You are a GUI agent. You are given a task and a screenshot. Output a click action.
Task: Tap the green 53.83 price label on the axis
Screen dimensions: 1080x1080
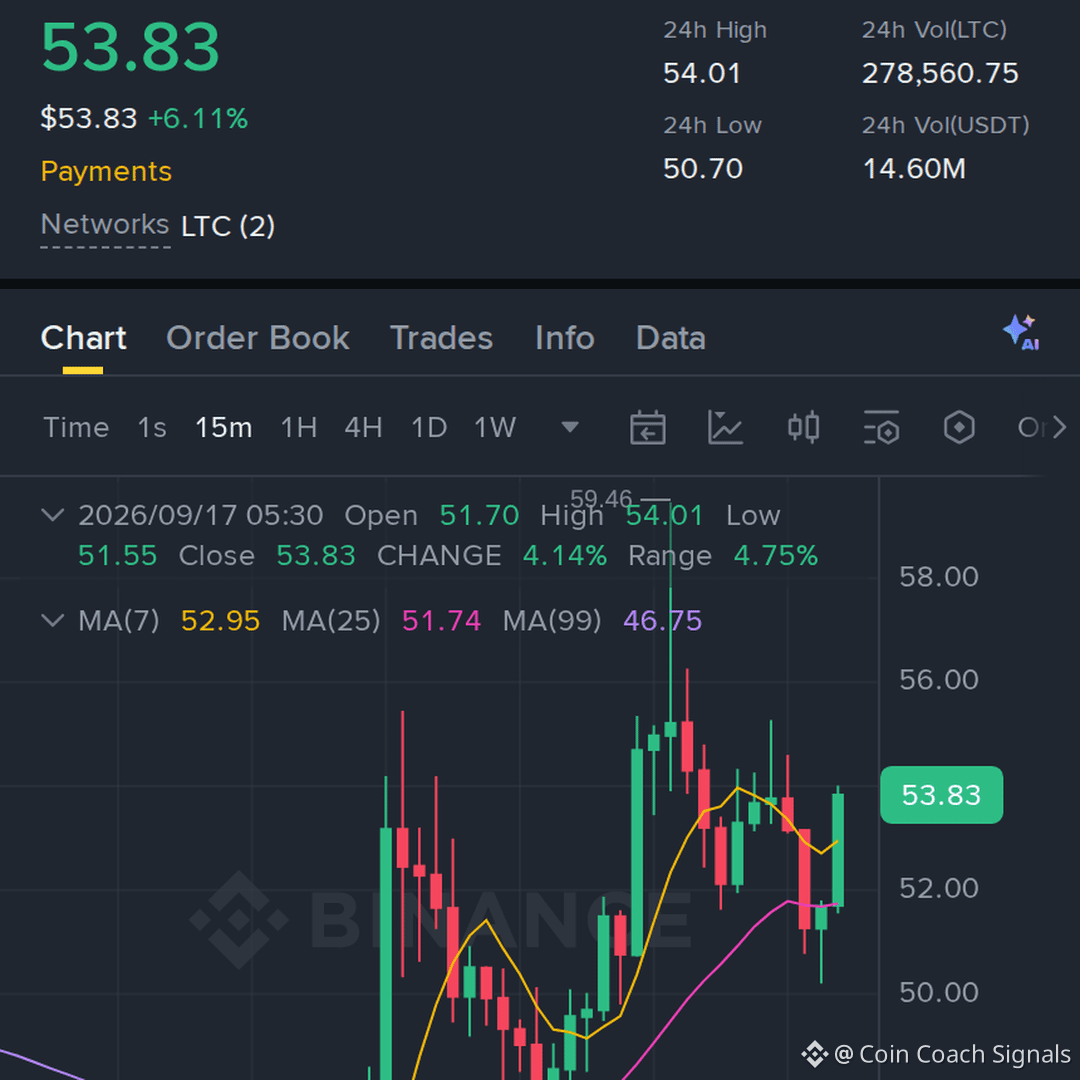coord(941,794)
